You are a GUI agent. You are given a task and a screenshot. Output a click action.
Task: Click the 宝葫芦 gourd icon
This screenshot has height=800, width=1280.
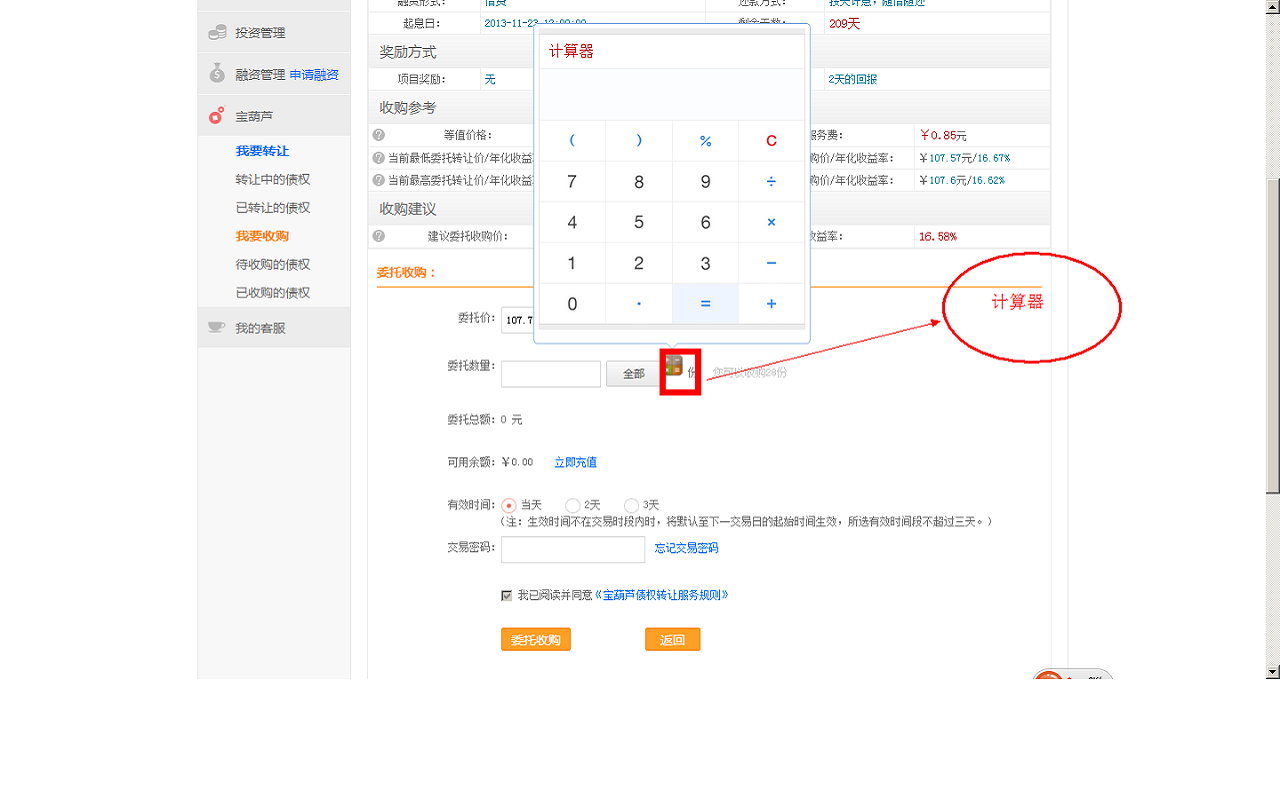pos(216,116)
